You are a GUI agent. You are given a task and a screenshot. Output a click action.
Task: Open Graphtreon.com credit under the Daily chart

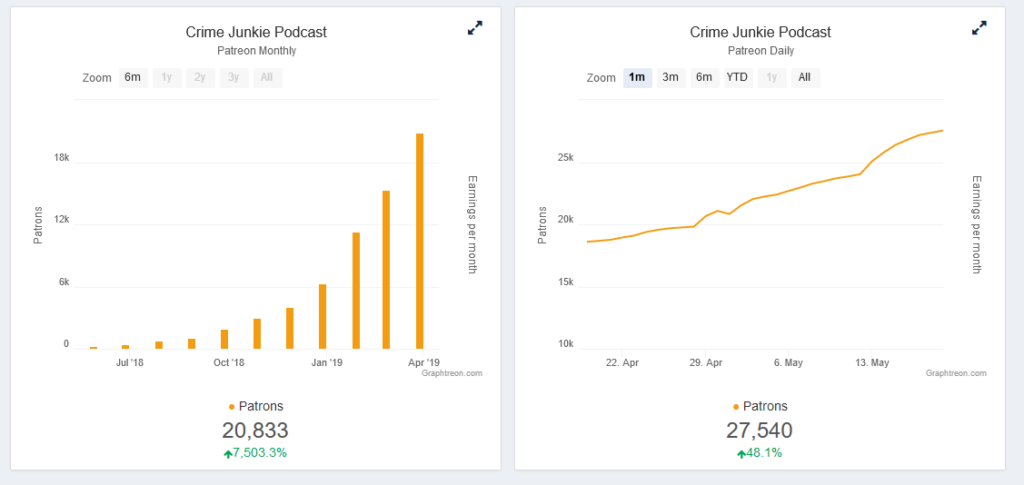click(x=956, y=373)
